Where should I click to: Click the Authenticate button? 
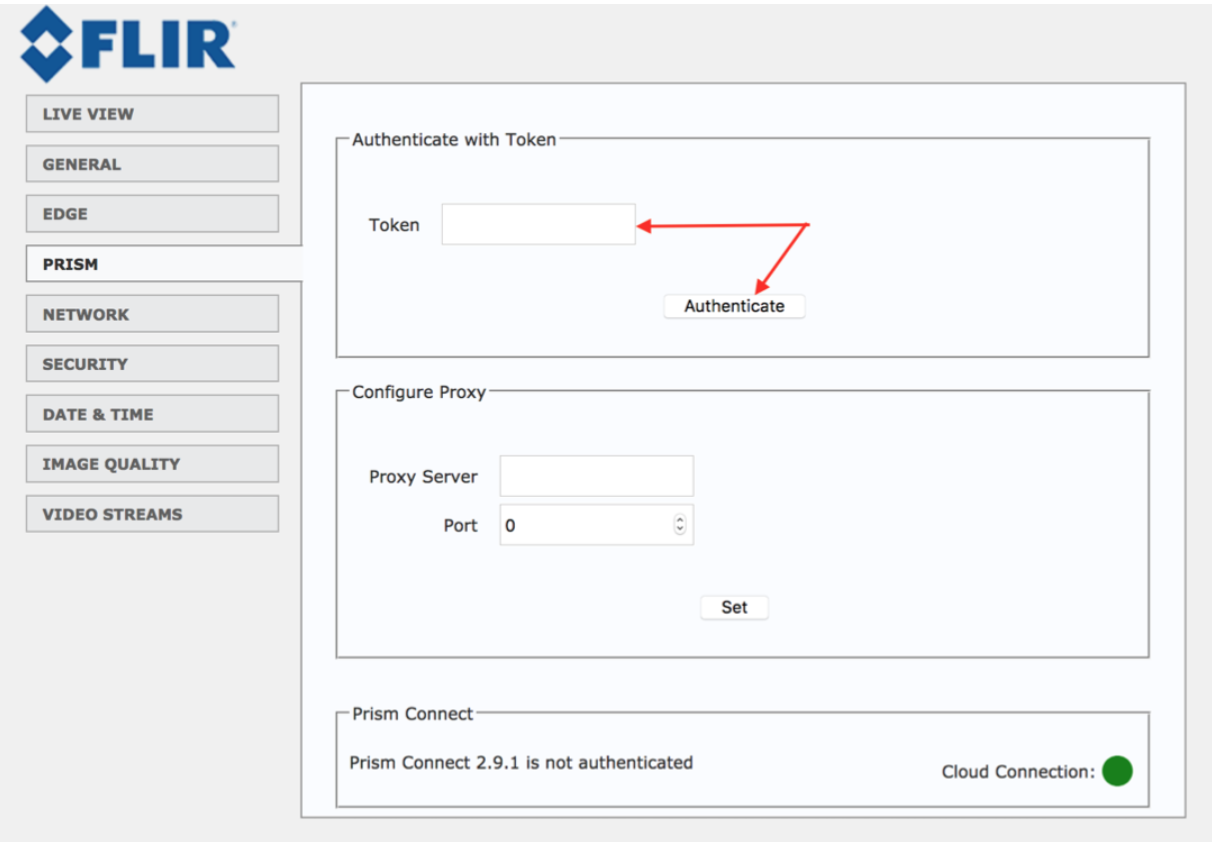click(x=734, y=306)
